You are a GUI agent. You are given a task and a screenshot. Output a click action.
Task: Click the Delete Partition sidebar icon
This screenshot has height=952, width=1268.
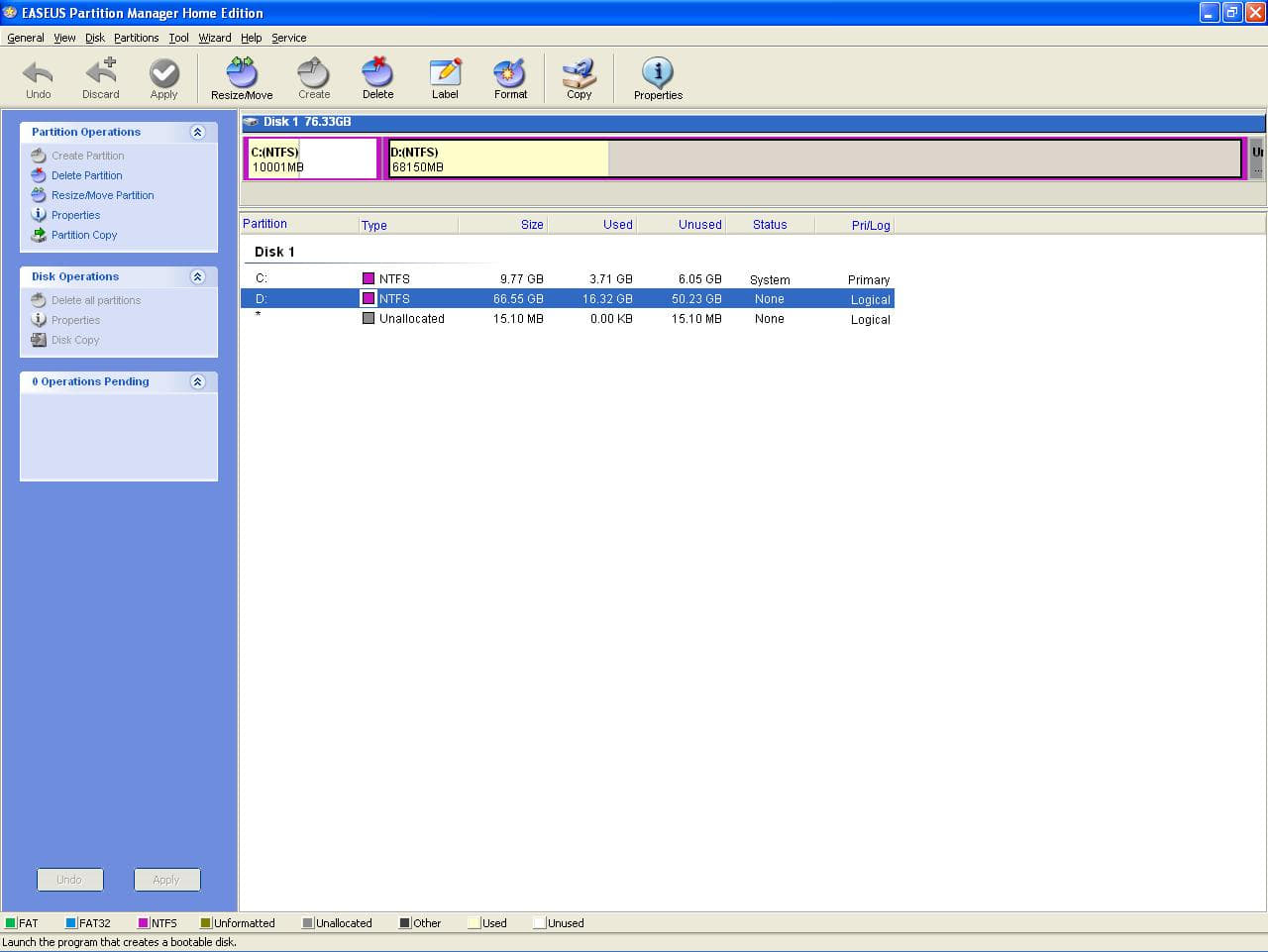tap(39, 175)
